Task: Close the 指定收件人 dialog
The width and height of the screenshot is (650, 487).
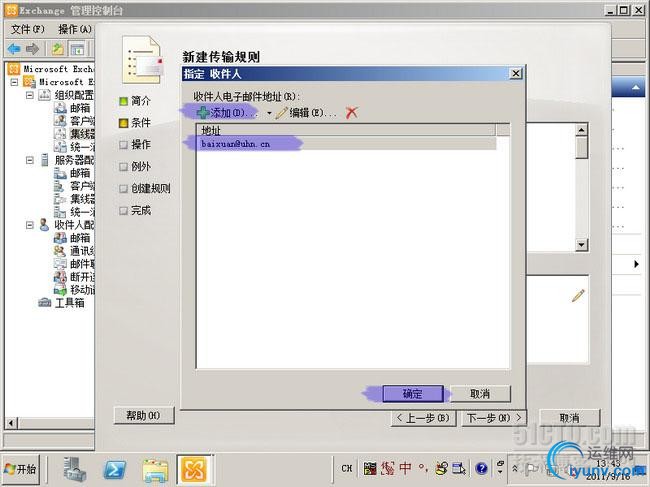Action: point(515,74)
